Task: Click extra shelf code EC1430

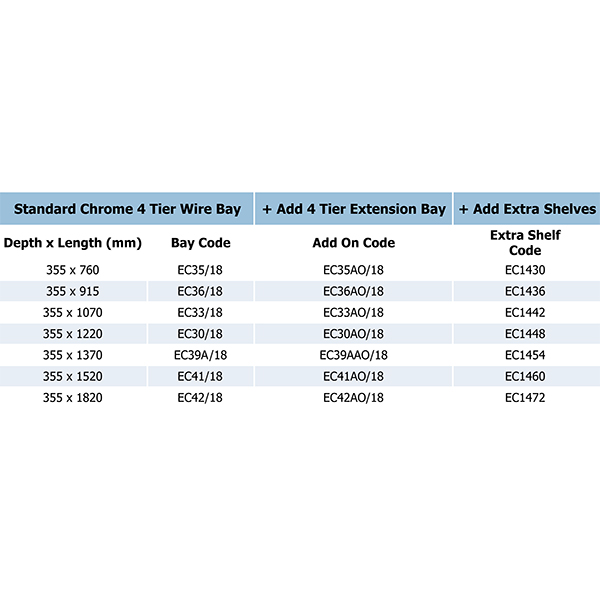Action: 525,270
